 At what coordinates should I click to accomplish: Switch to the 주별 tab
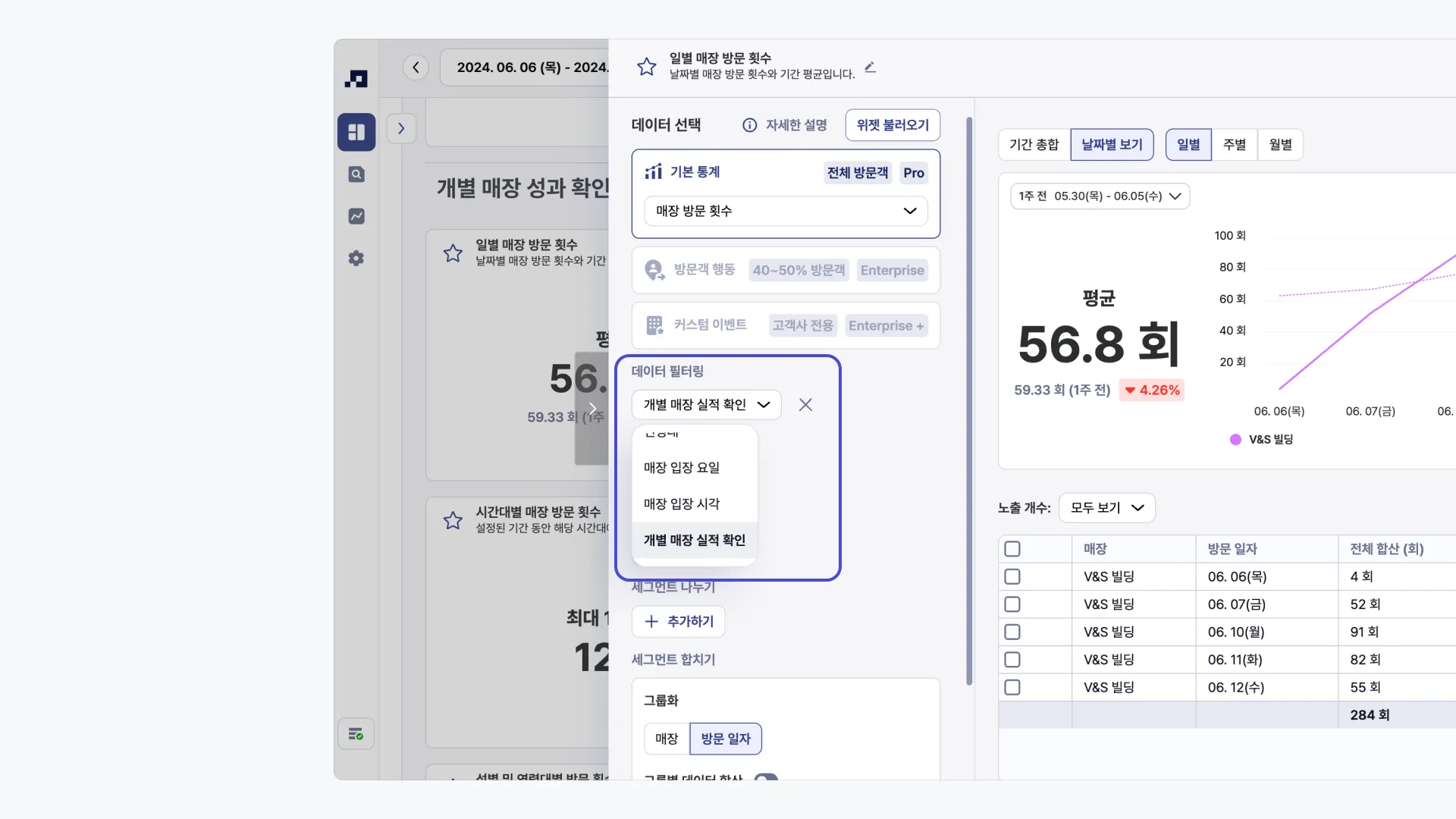1234,145
